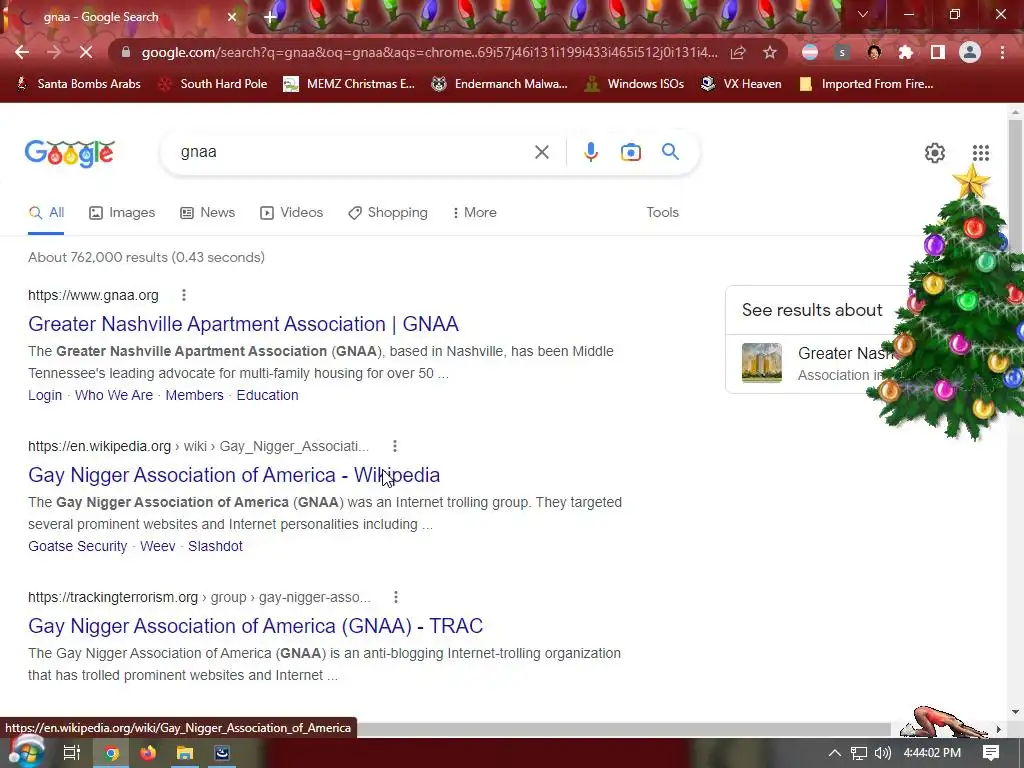1024x768 pixels.
Task: Select the All results tab
Action: (46, 213)
